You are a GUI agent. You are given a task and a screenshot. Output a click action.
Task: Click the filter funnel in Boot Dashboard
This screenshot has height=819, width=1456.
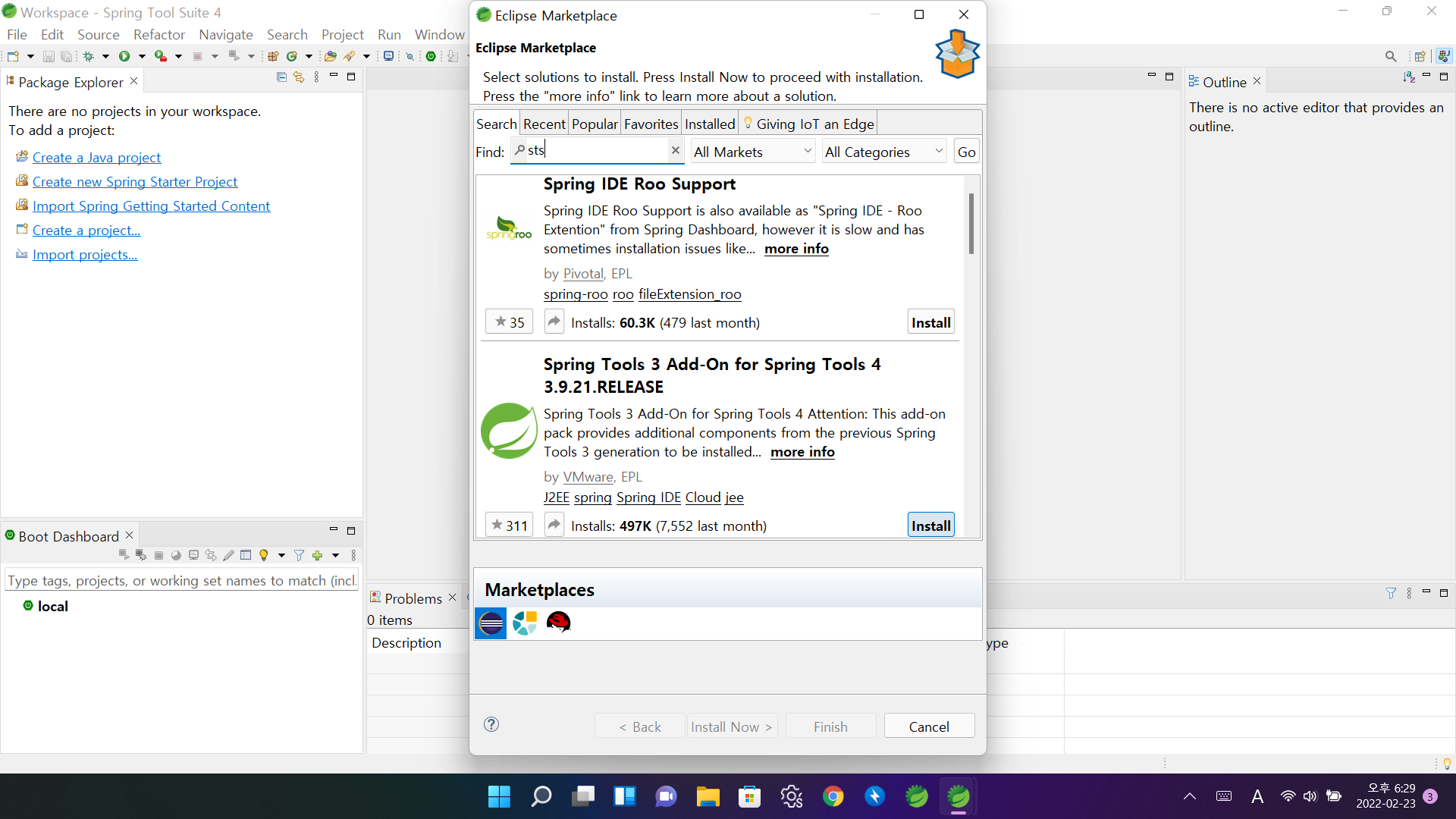click(x=299, y=556)
